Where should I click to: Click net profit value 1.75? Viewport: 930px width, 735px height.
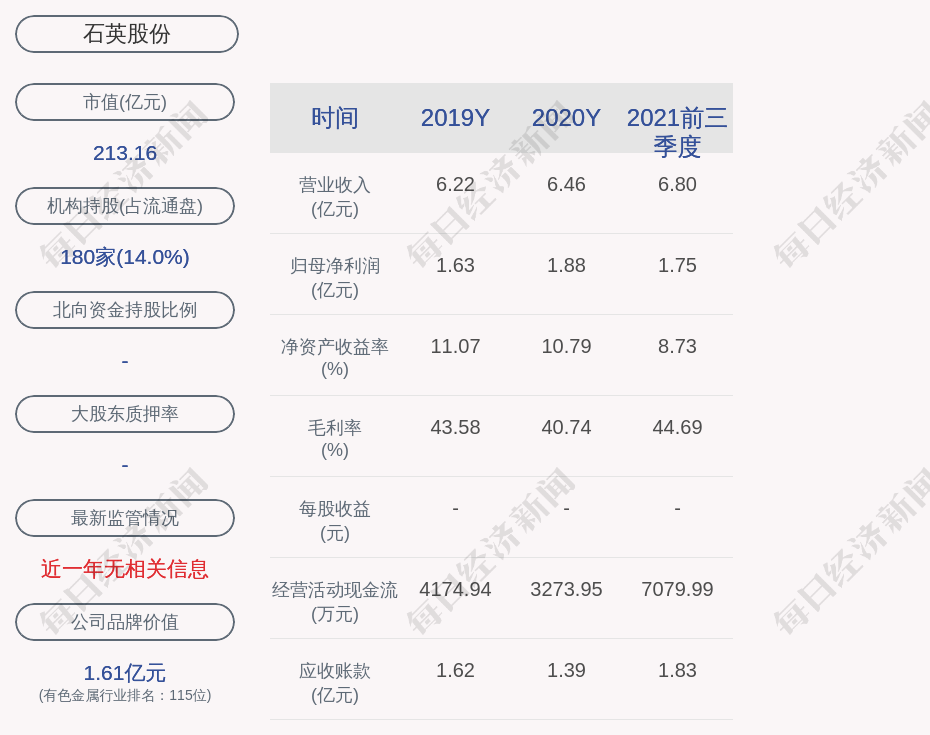677,265
